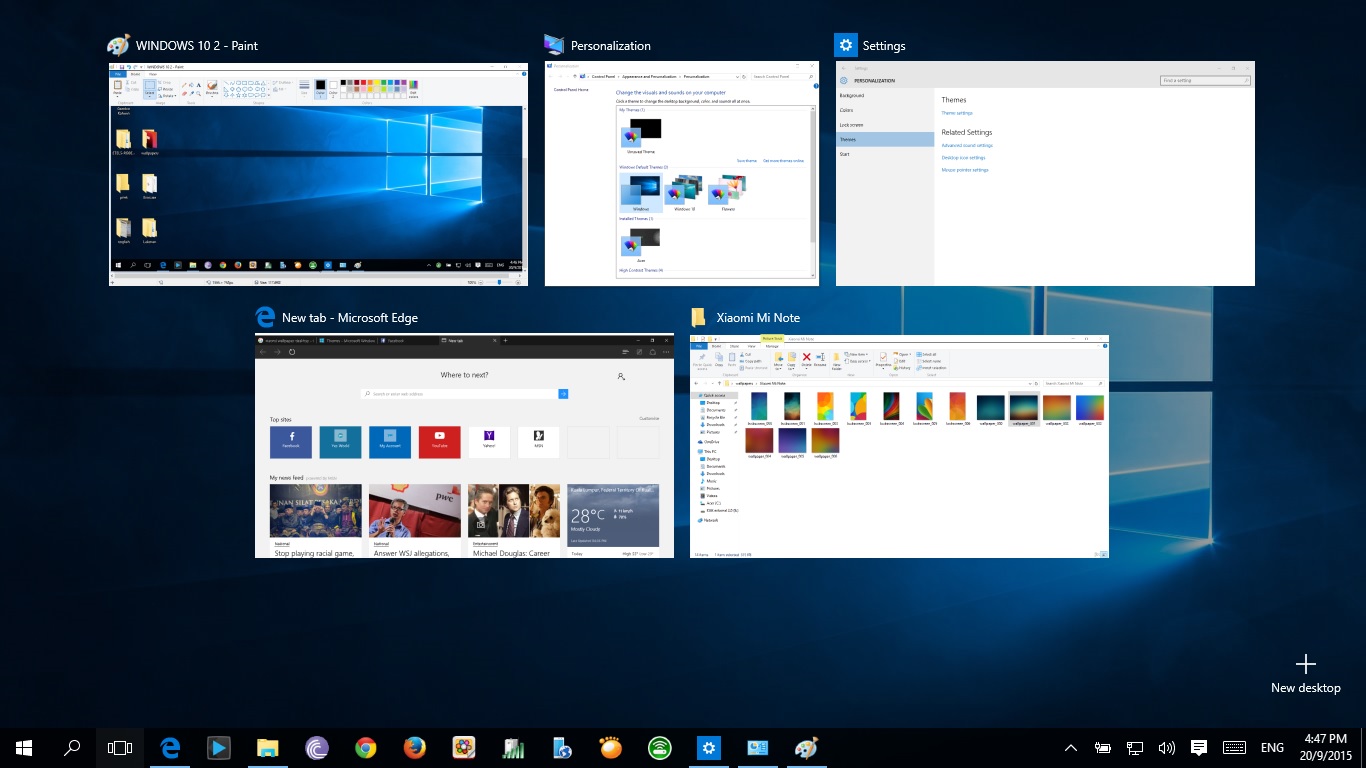Launch Microsoft Edge from the taskbar
The width and height of the screenshot is (1366, 768).
coord(169,747)
